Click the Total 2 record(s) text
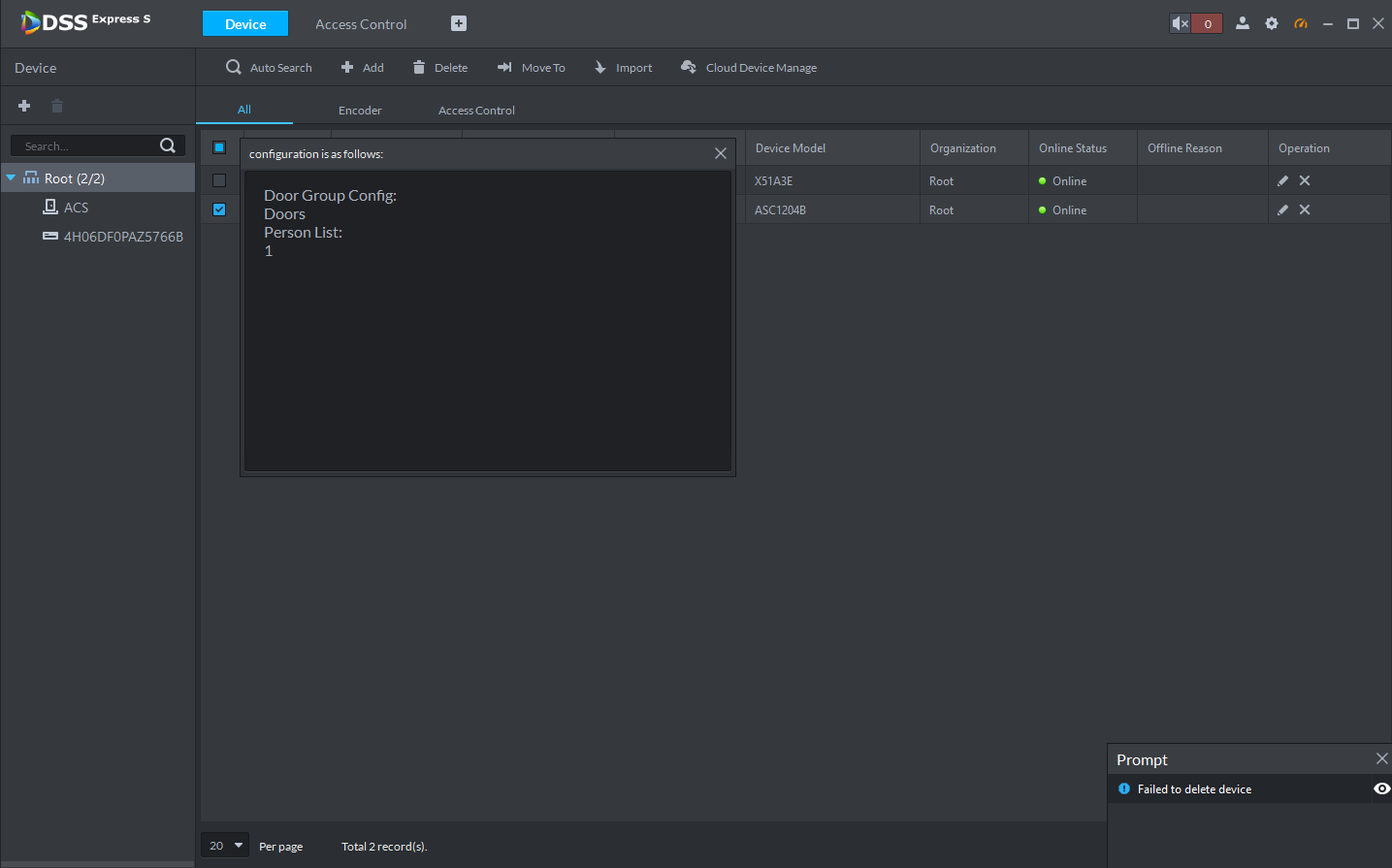 (x=384, y=847)
